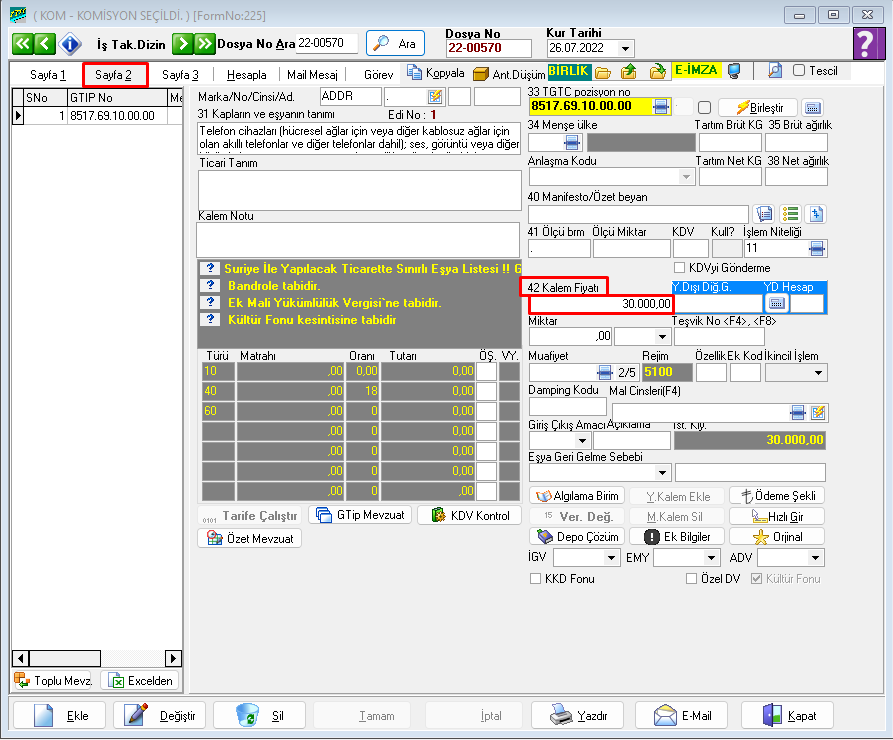This screenshot has width=893, height=740.
Task: Click the monitor icon next to E-İMZA
Action: tap(735, 72)
